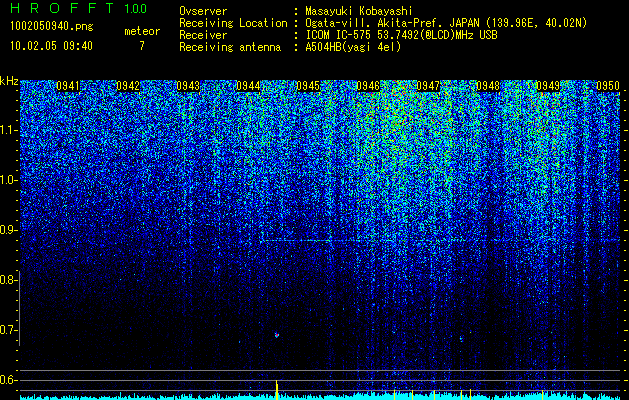629x400 pixels.
Task: Select the date stamp 10.02.05 09:40
Action: coord(51,46)
